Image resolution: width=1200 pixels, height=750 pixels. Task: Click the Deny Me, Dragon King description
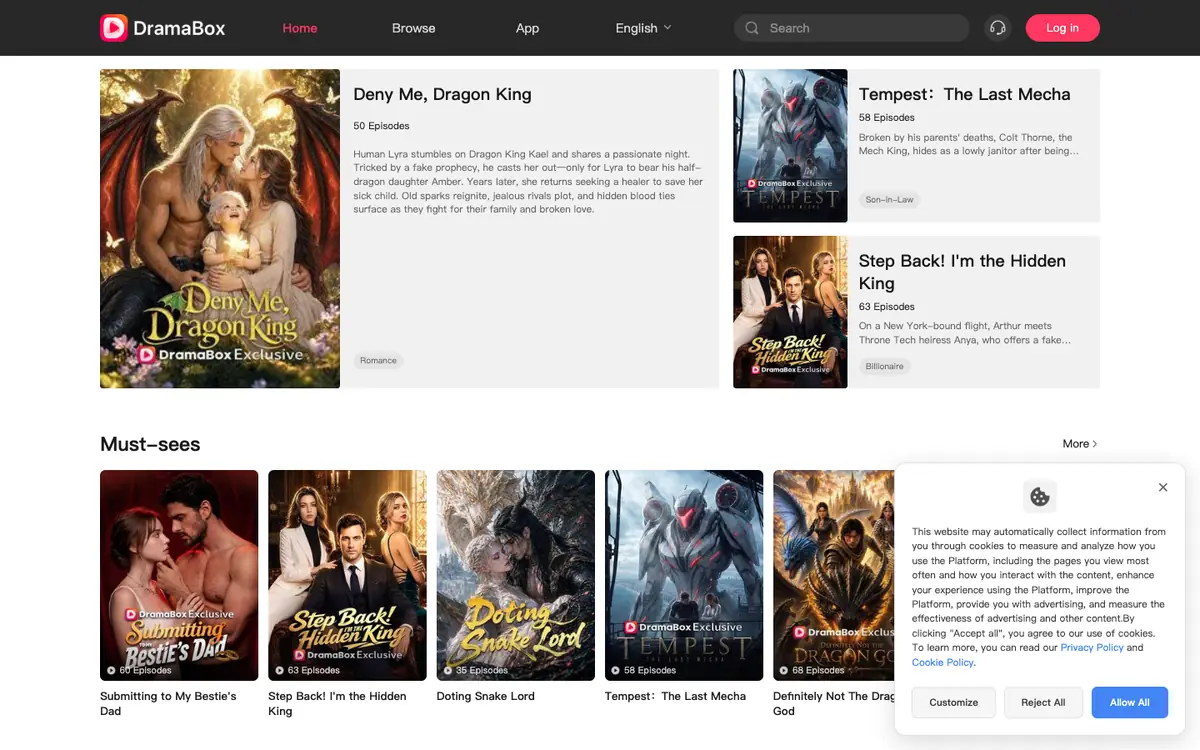pos(528,182)
